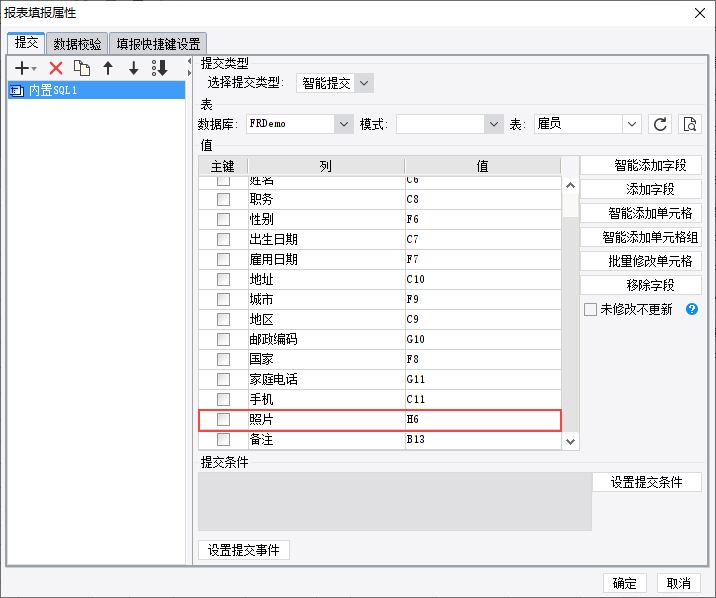The width and height of the screenshot is (716, 598).
Task: Toggle primary key checkbox for 备注
Action: pyautogui.click(x=223, y=440)
